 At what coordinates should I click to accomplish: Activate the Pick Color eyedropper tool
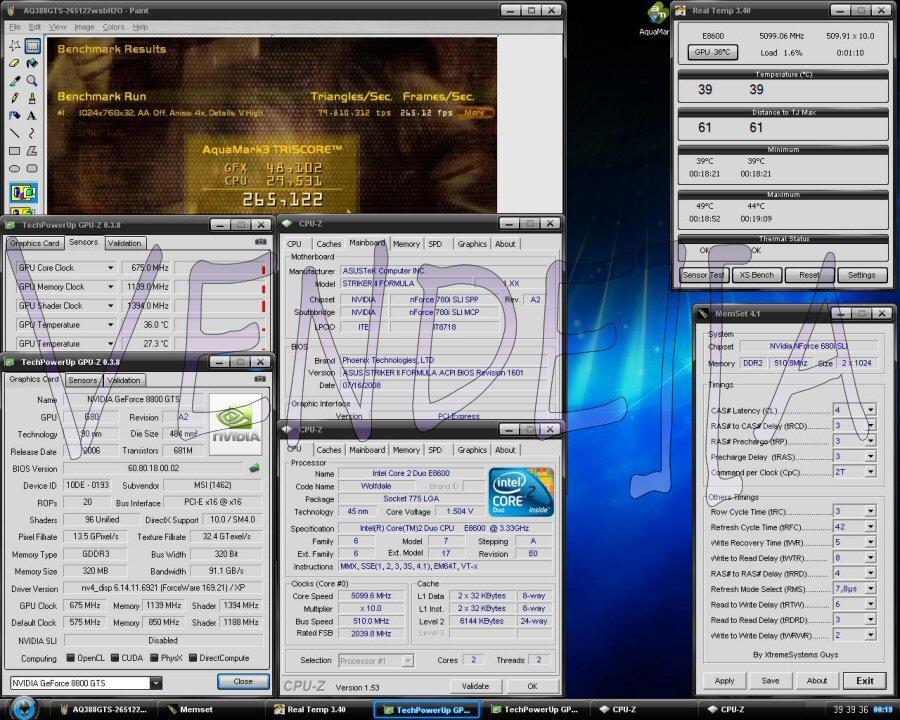pos(15,81)
